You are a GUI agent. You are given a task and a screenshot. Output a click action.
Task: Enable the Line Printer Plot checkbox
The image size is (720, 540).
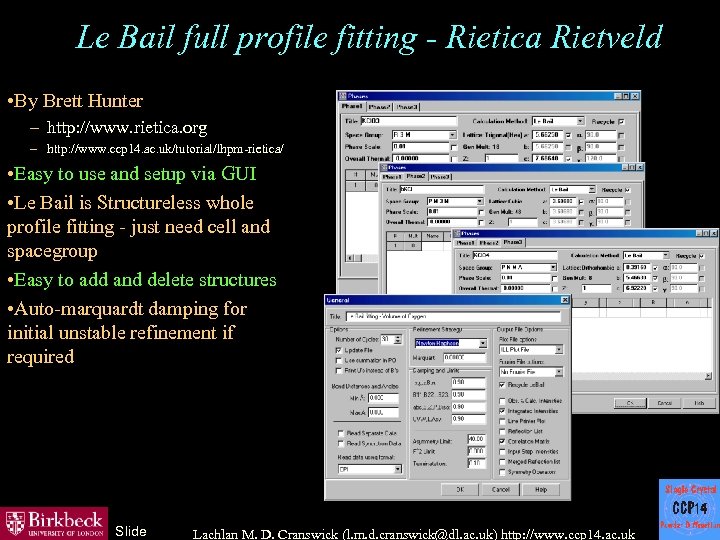(502, 421)
